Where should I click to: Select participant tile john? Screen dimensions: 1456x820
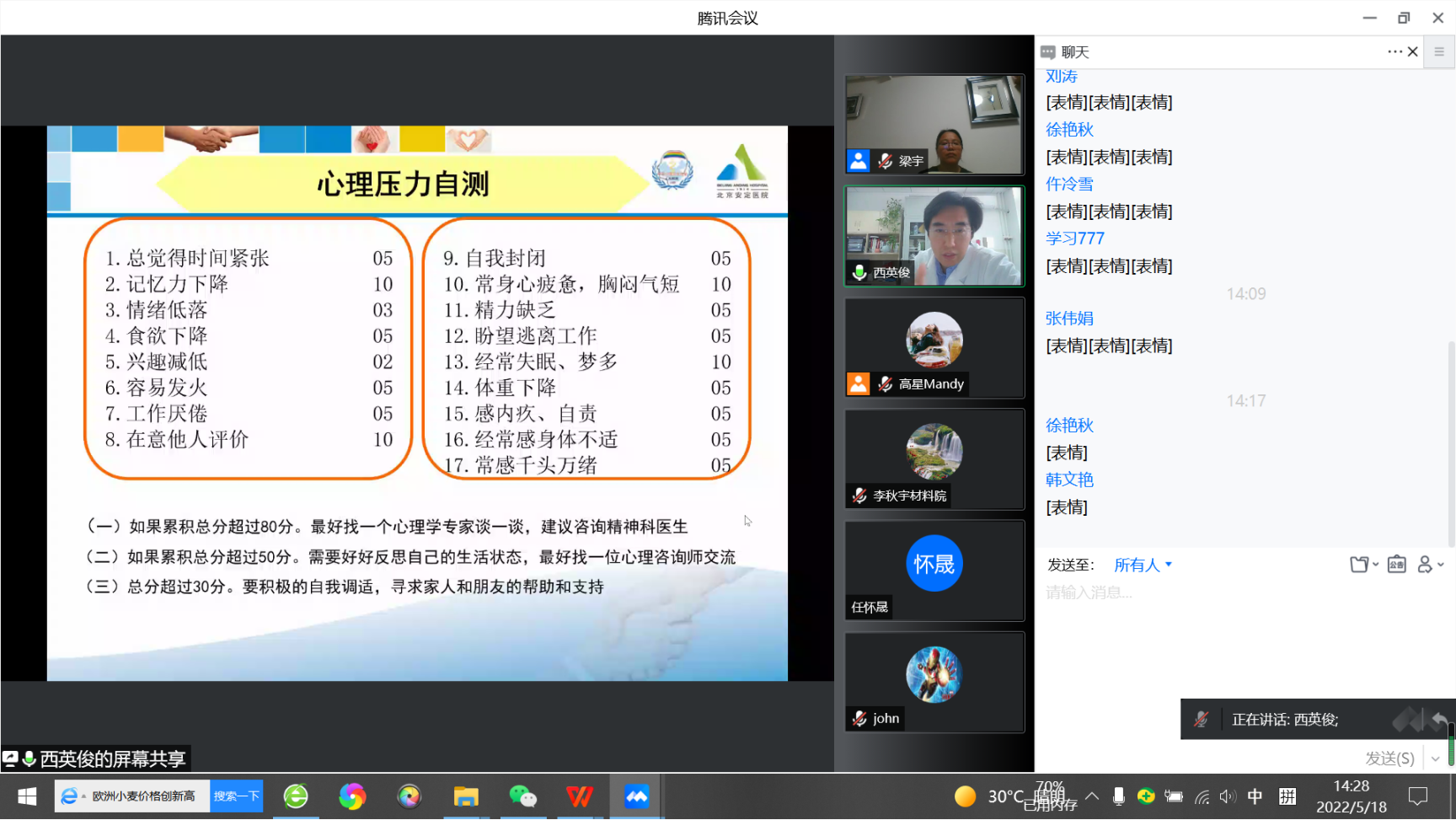934,683
